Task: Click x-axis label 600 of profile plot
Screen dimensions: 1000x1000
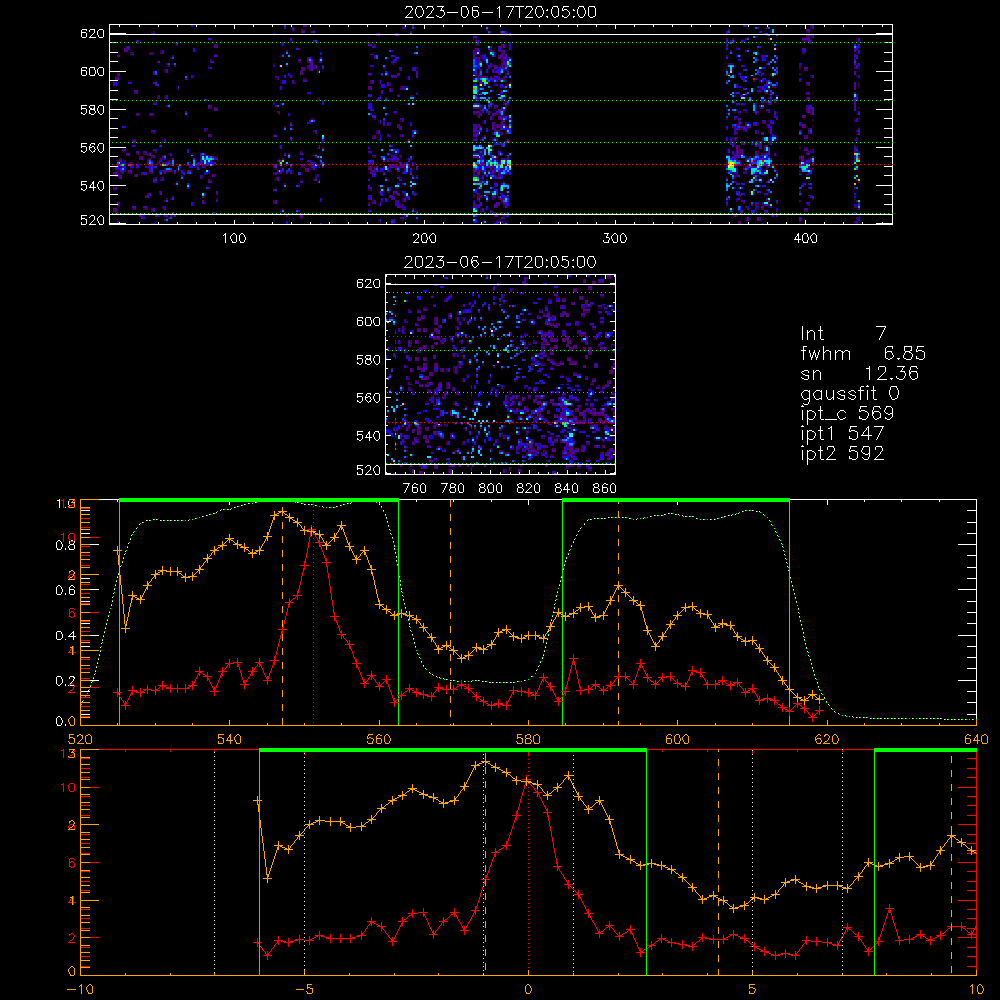Action: pyautogui.click(x=677, y=739)
